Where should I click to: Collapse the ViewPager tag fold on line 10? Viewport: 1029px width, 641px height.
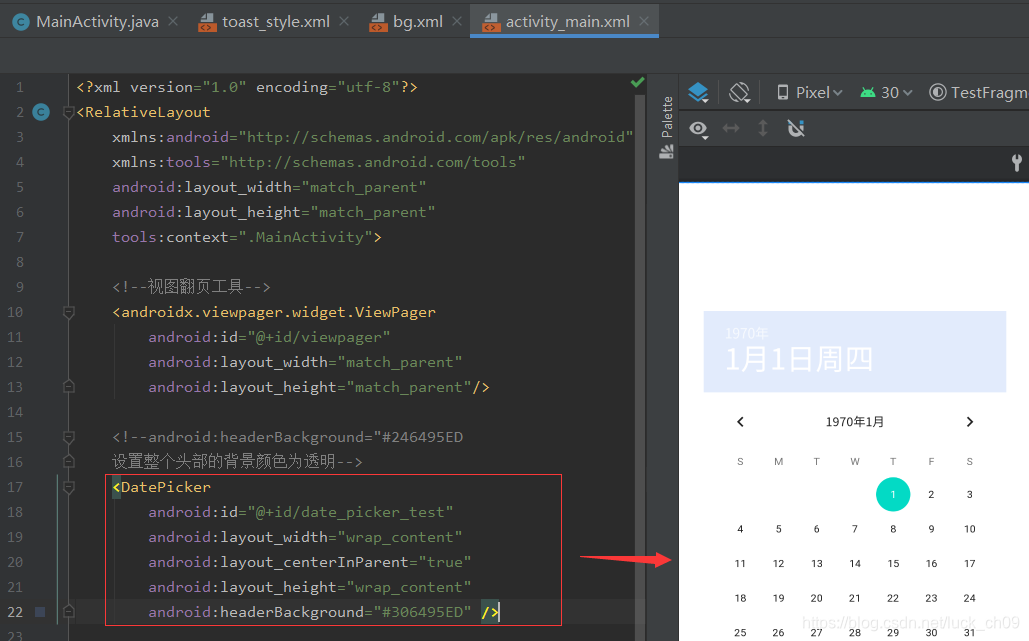(68, 312)
